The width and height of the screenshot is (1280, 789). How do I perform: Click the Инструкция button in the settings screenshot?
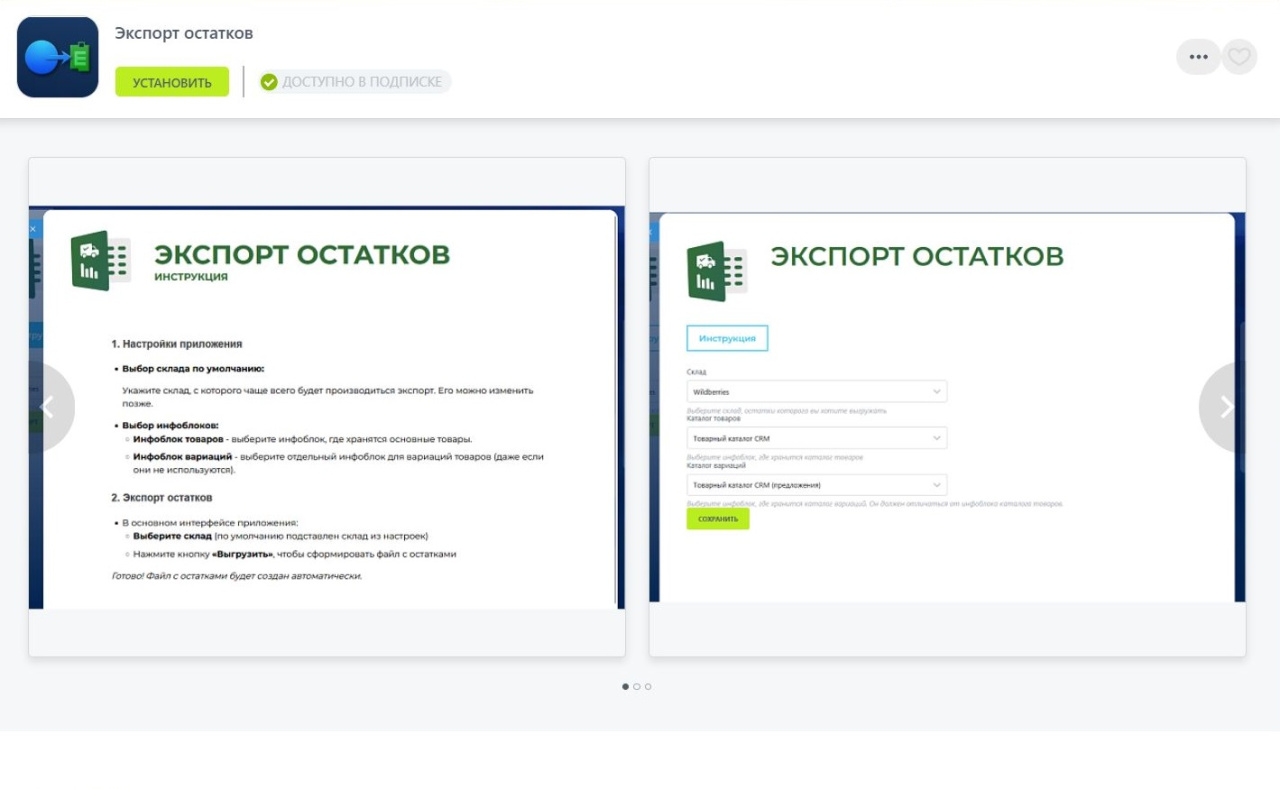pyautogui.click(x=727, y=338)
